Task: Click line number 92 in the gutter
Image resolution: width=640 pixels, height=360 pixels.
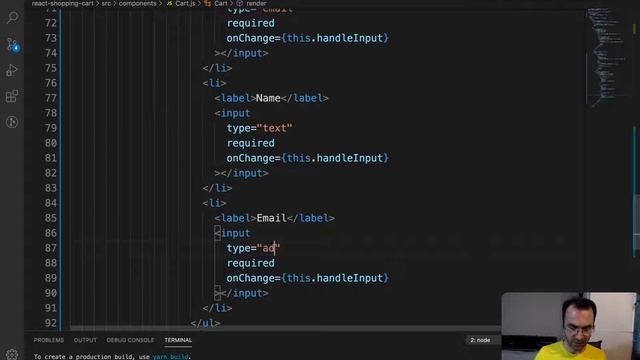Action: click(51, 323)
